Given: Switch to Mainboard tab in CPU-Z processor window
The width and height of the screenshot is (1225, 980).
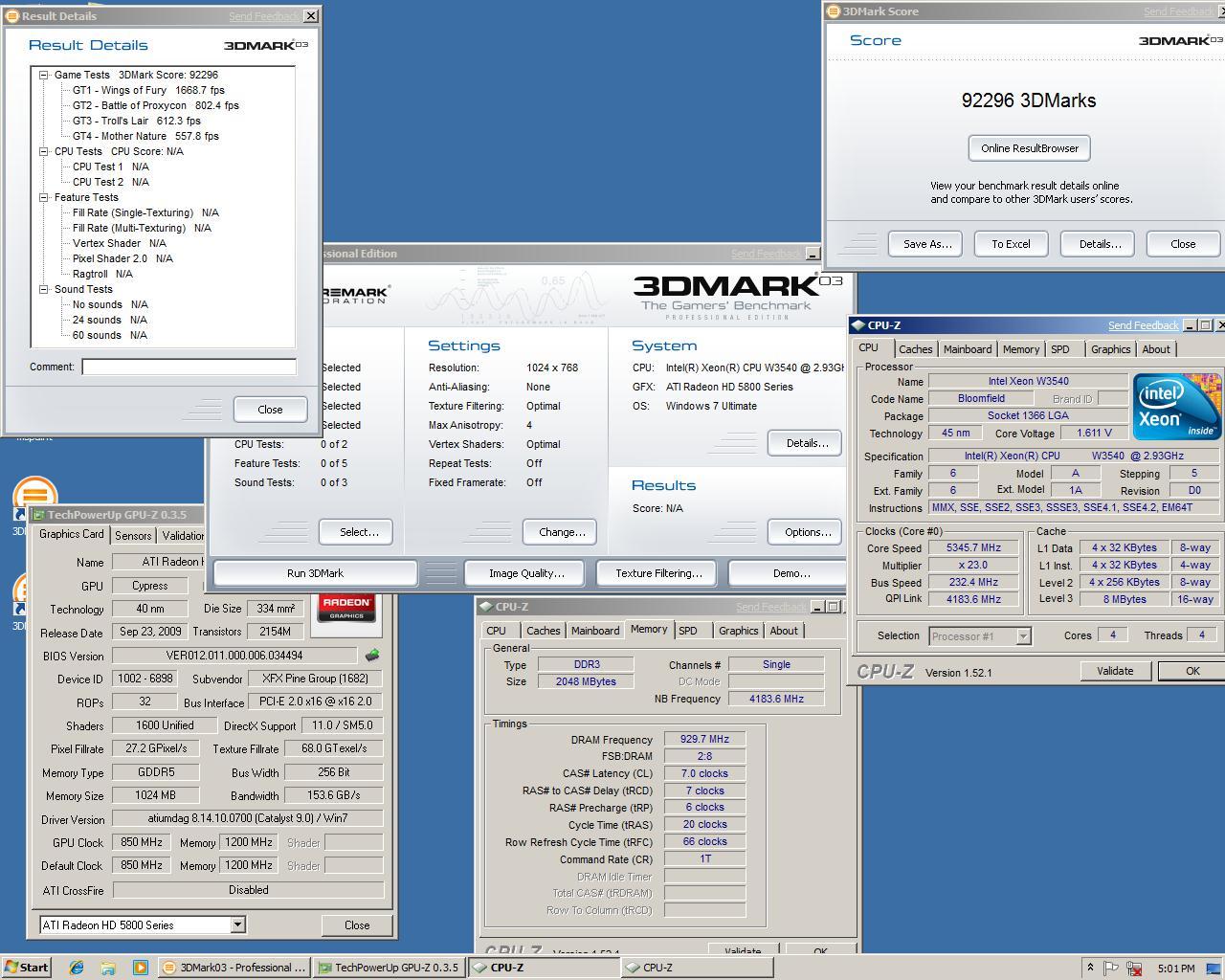Looking at the screenshot, I should (968, 349).
